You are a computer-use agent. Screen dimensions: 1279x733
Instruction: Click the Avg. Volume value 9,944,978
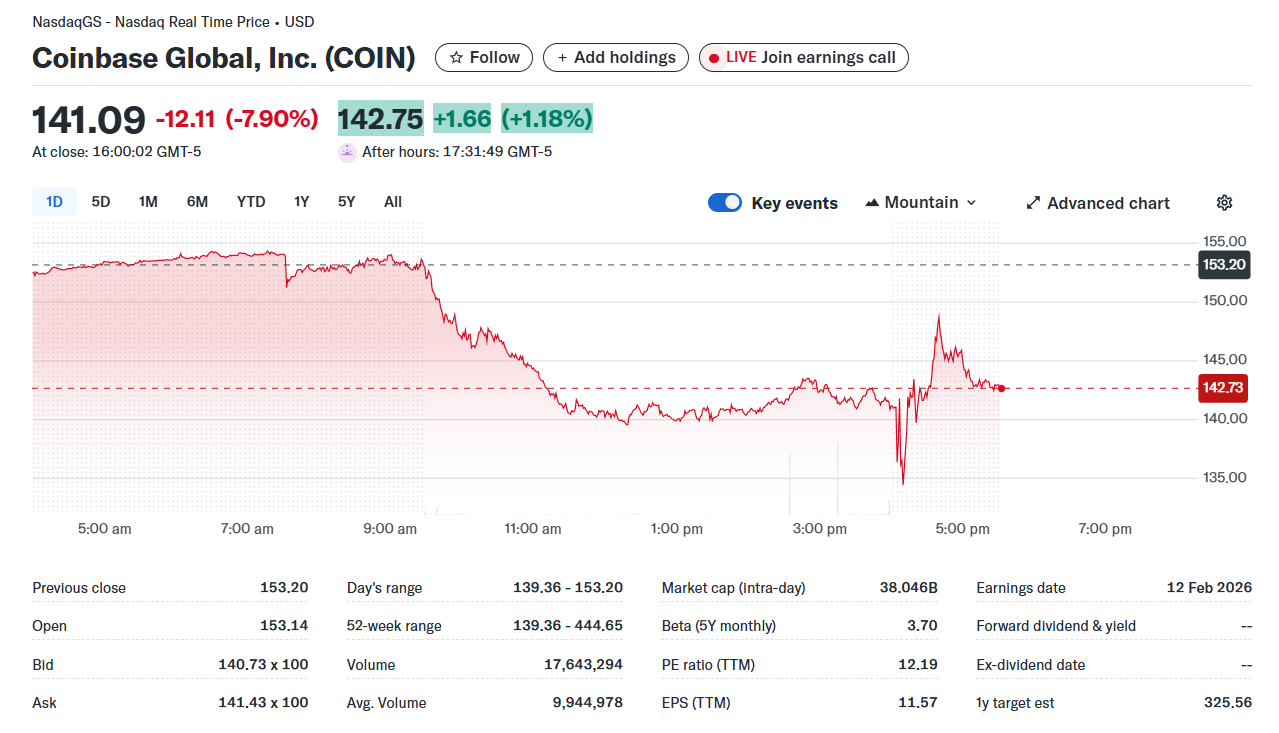coord(588,703)
